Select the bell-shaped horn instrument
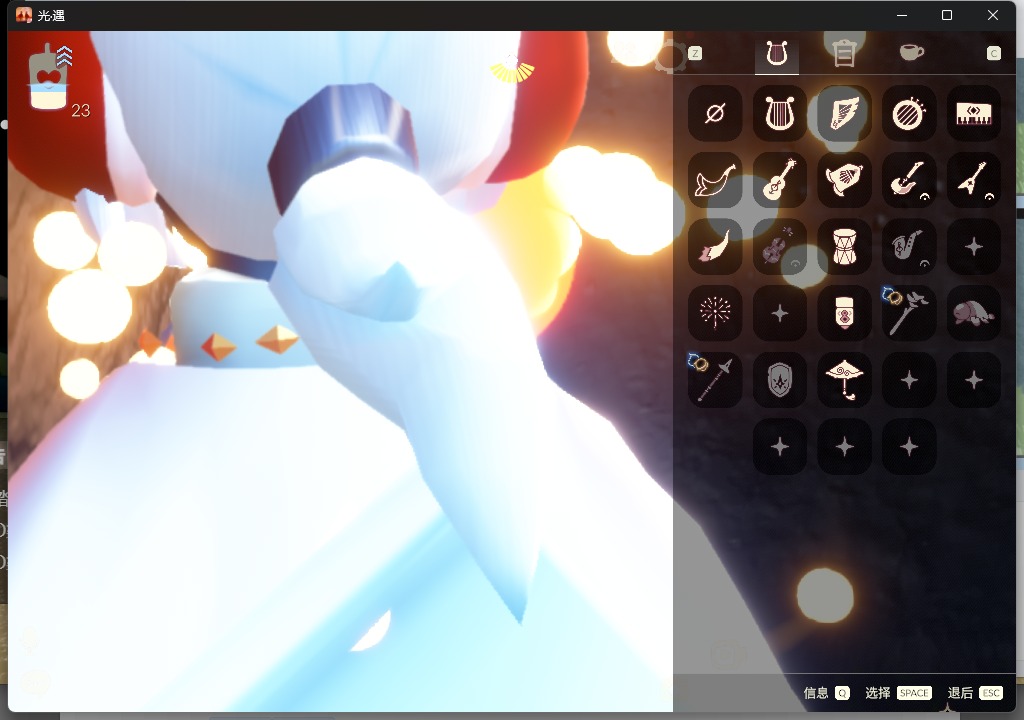The height and width of the screenshot is (720, 1024). point(844,180)
